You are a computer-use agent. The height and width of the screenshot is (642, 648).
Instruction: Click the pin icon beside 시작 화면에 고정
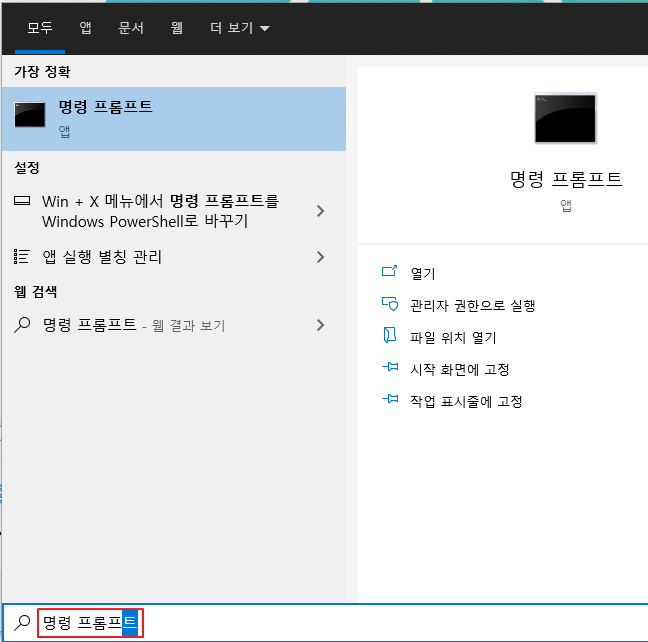390,367
